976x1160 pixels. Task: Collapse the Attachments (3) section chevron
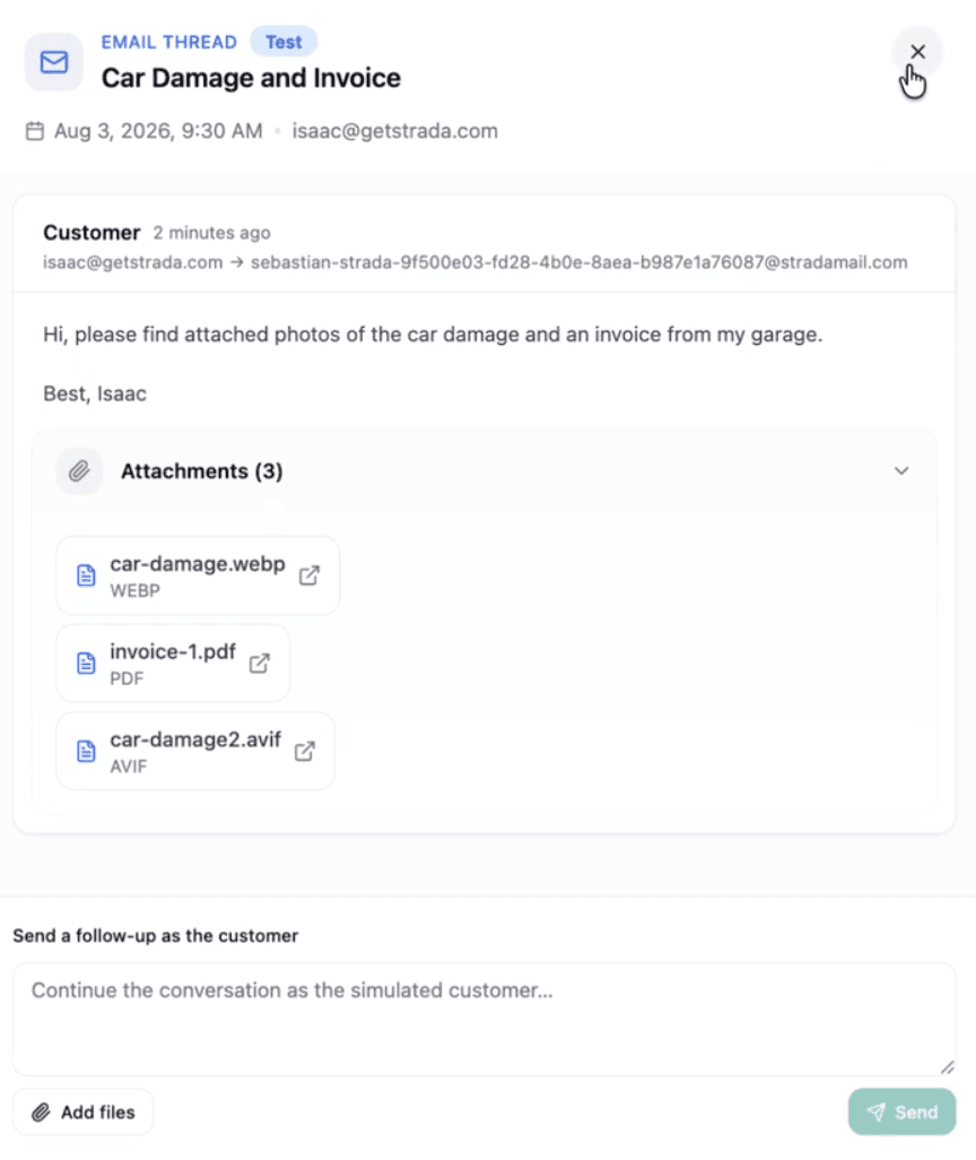click(x=901, y=471)
